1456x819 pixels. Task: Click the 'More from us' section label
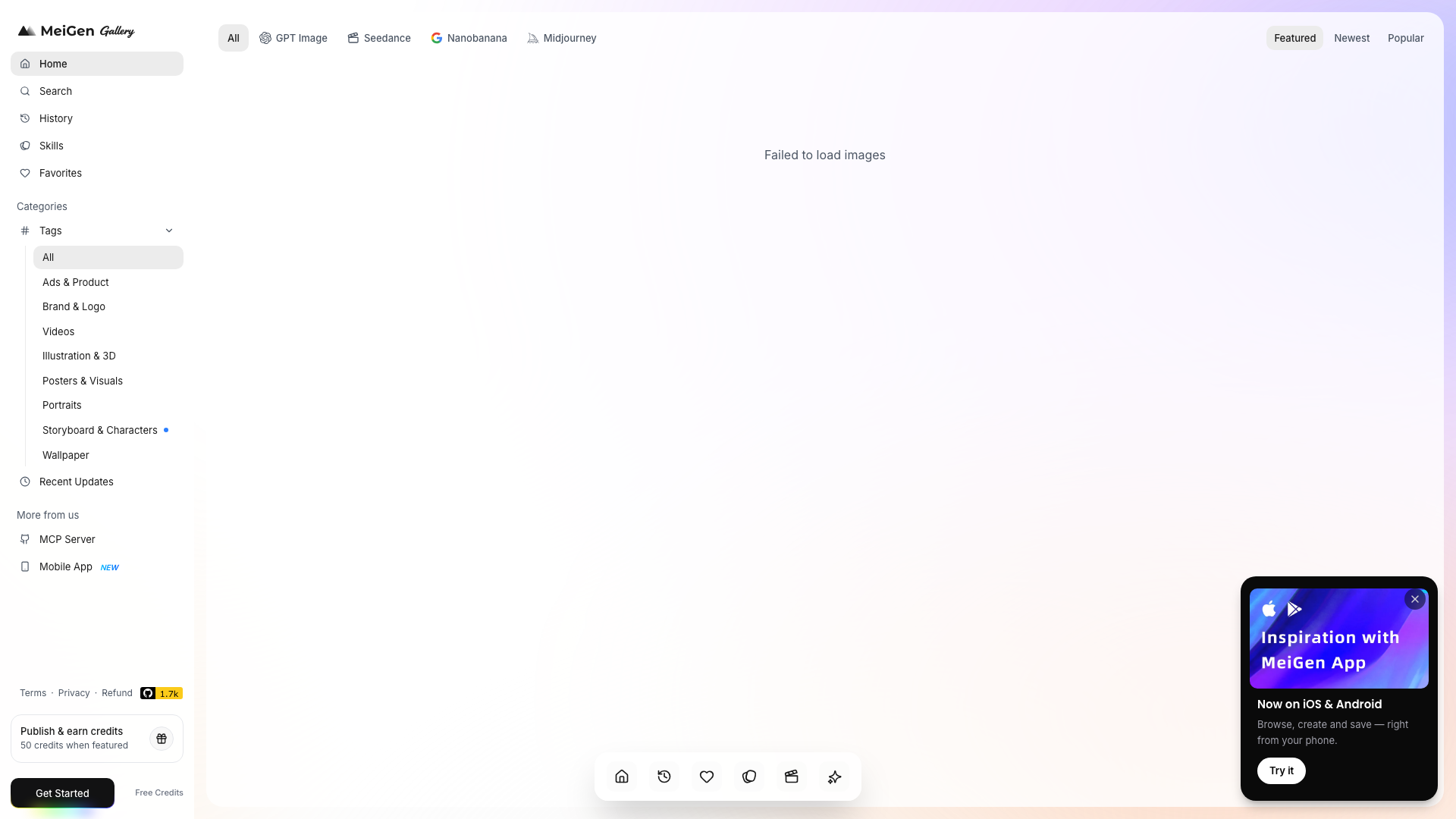click(48, 515)
